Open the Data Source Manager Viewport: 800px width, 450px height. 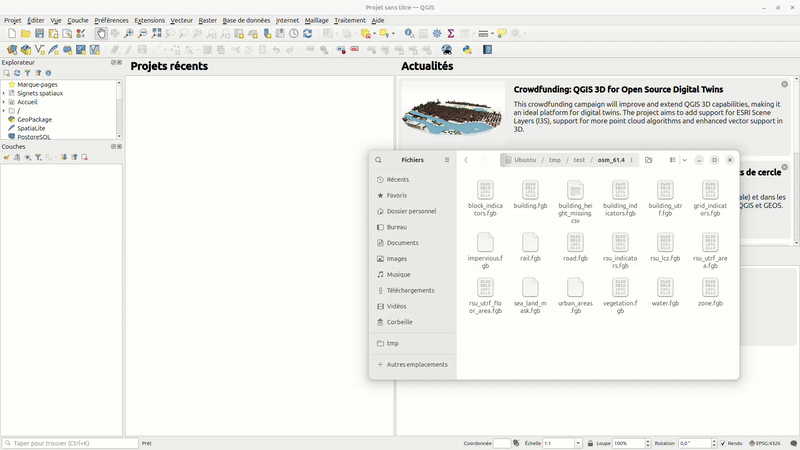click(x=12, y=49)
